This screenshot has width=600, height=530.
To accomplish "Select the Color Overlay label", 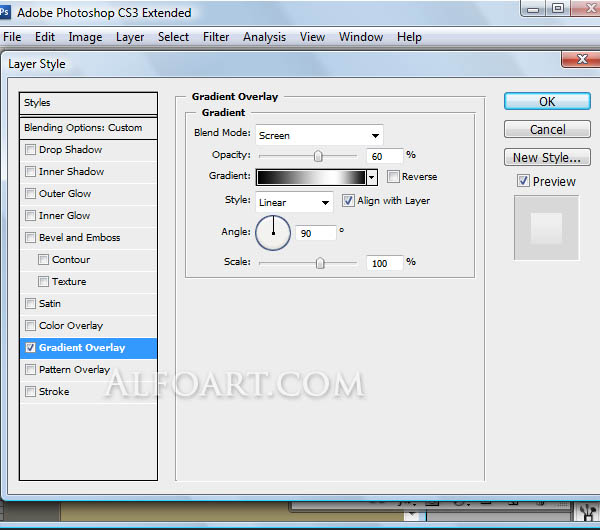I will tap(71, 325).
